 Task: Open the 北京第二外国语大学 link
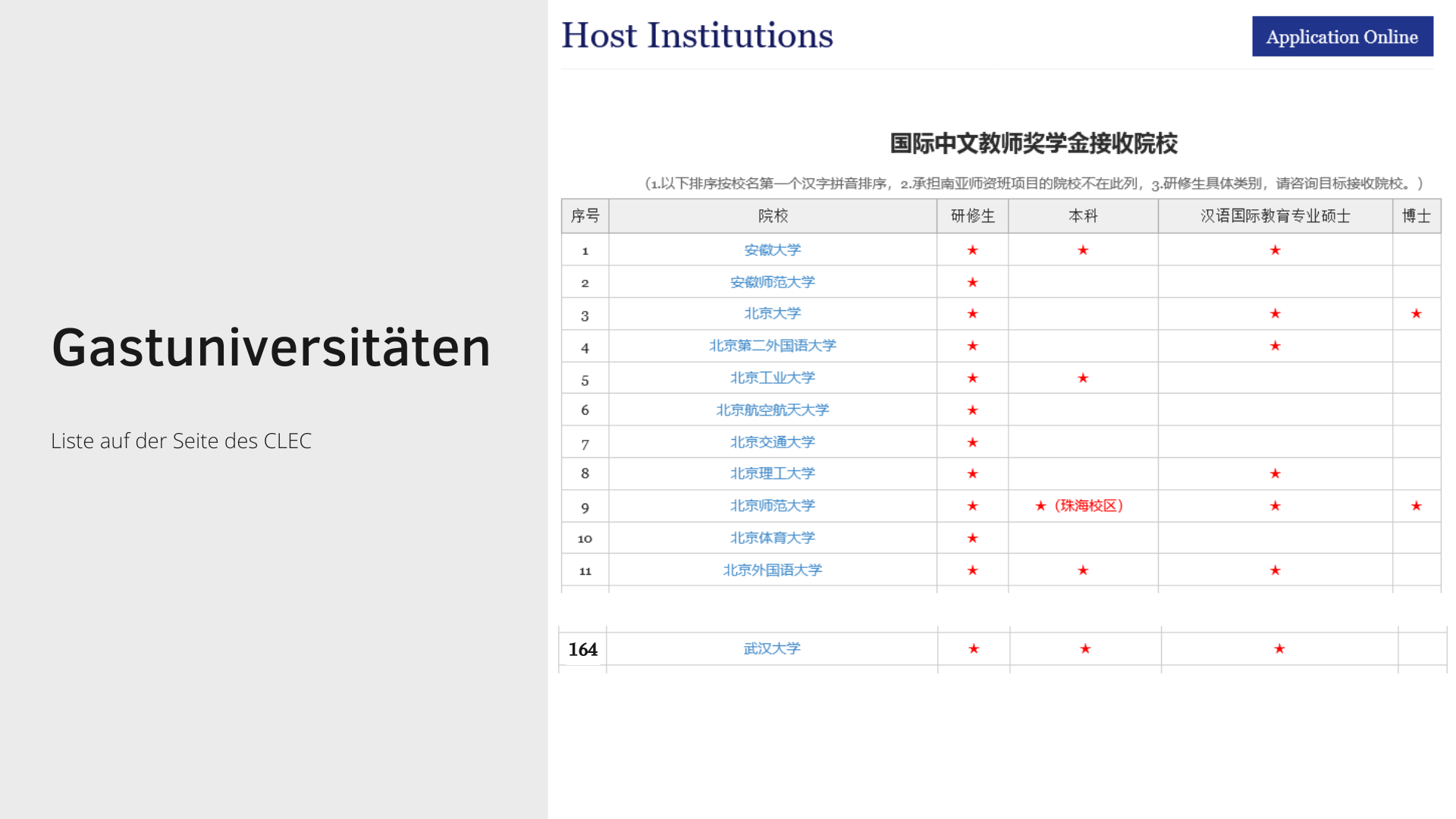(772, 346)
